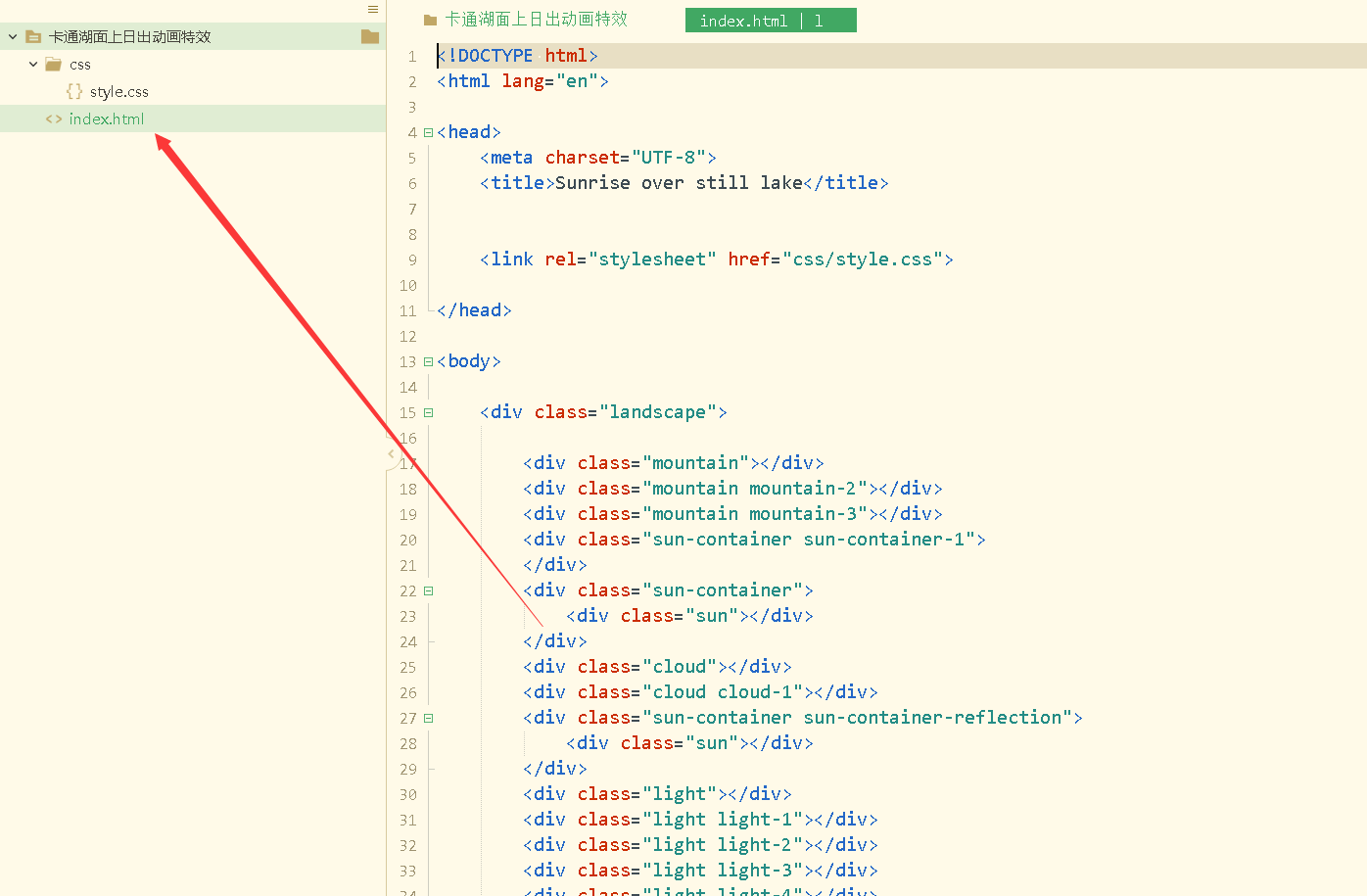Screen dimensions: 1367x896
Task: Open the hamburger menu above the project tree
Action: click(x=373, y=9)
